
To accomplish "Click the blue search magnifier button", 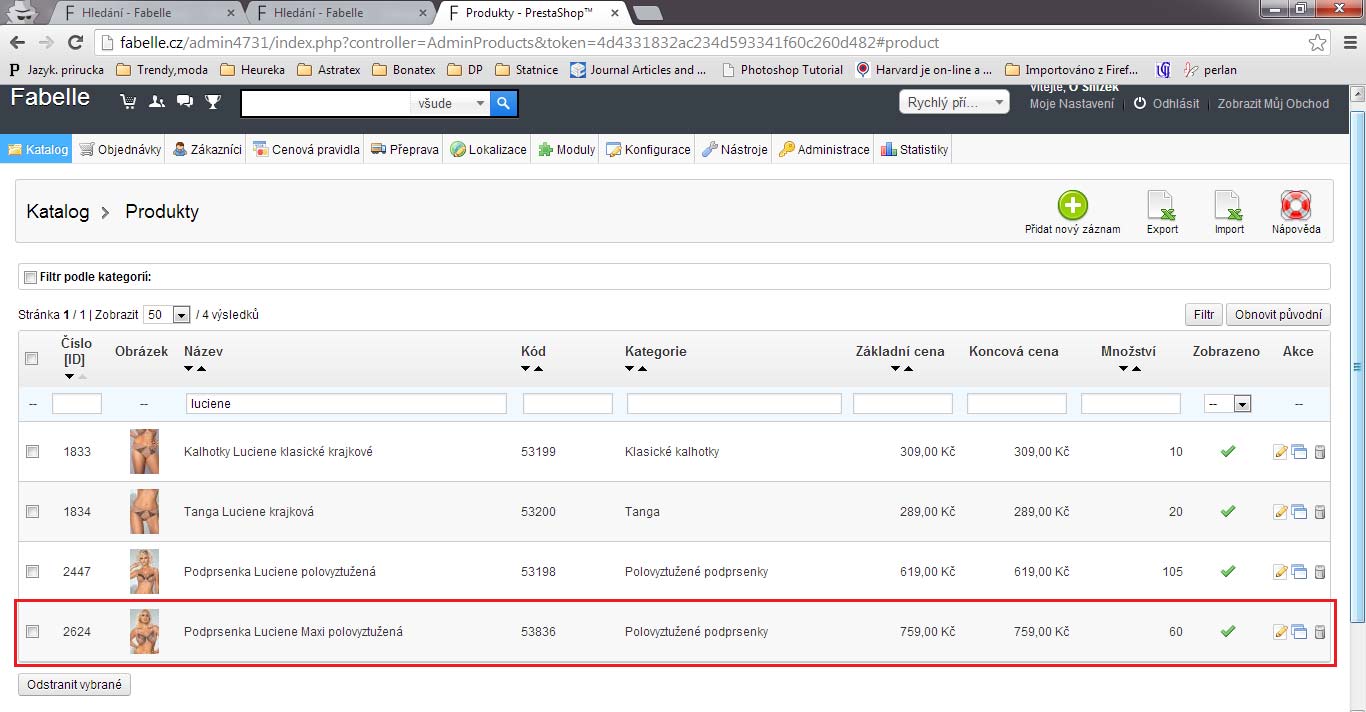I will pos(504,103).
